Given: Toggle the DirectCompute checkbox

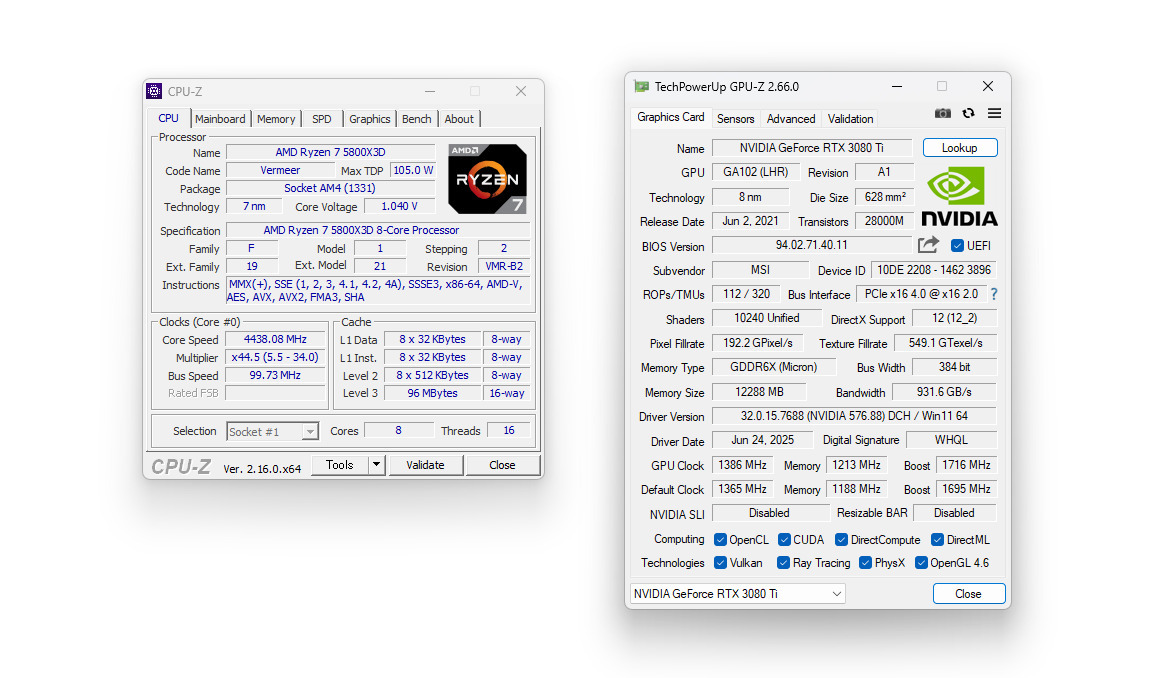Looking at the screenshot, I should tap(841, 539).
